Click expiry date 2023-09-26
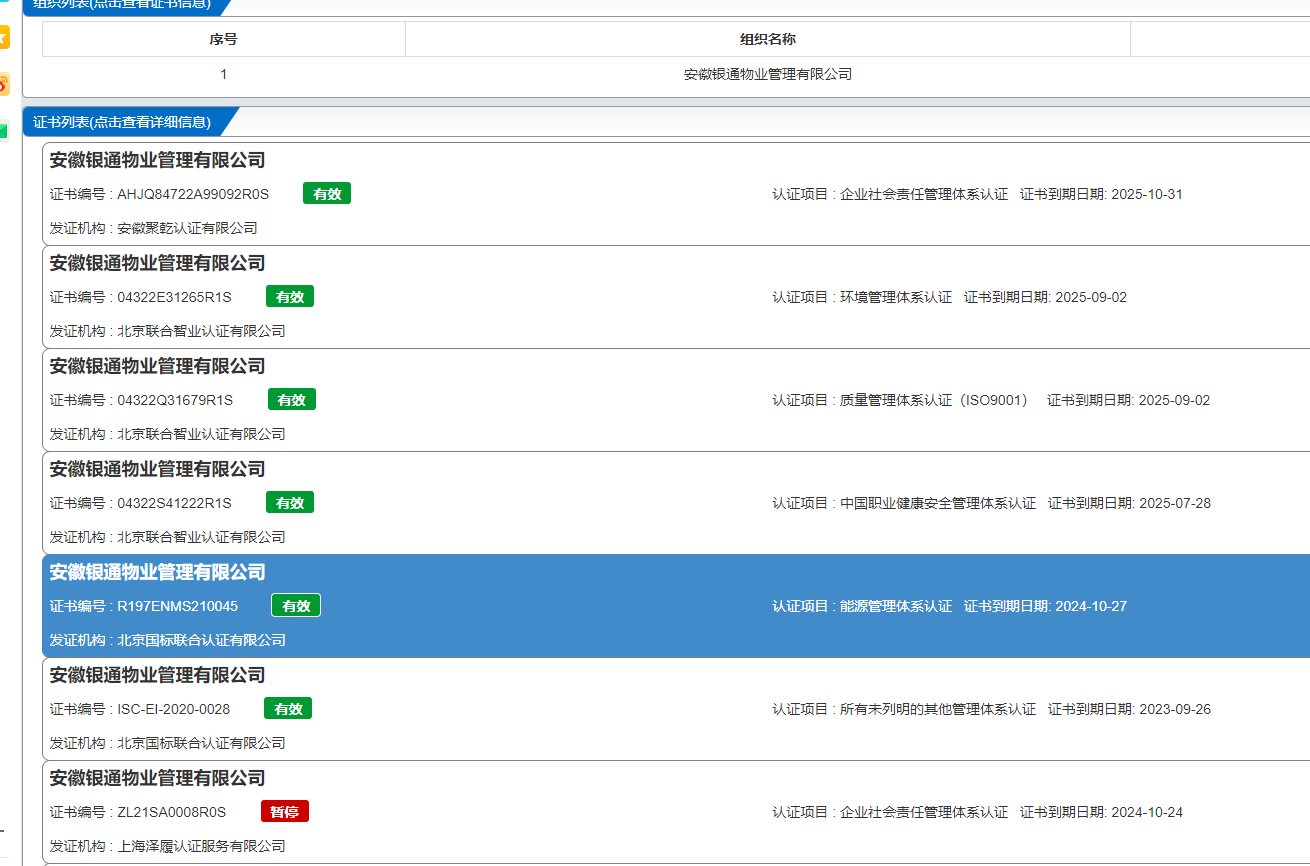The height and width of the screenshot is (866, 1310). pos(1175,709)
